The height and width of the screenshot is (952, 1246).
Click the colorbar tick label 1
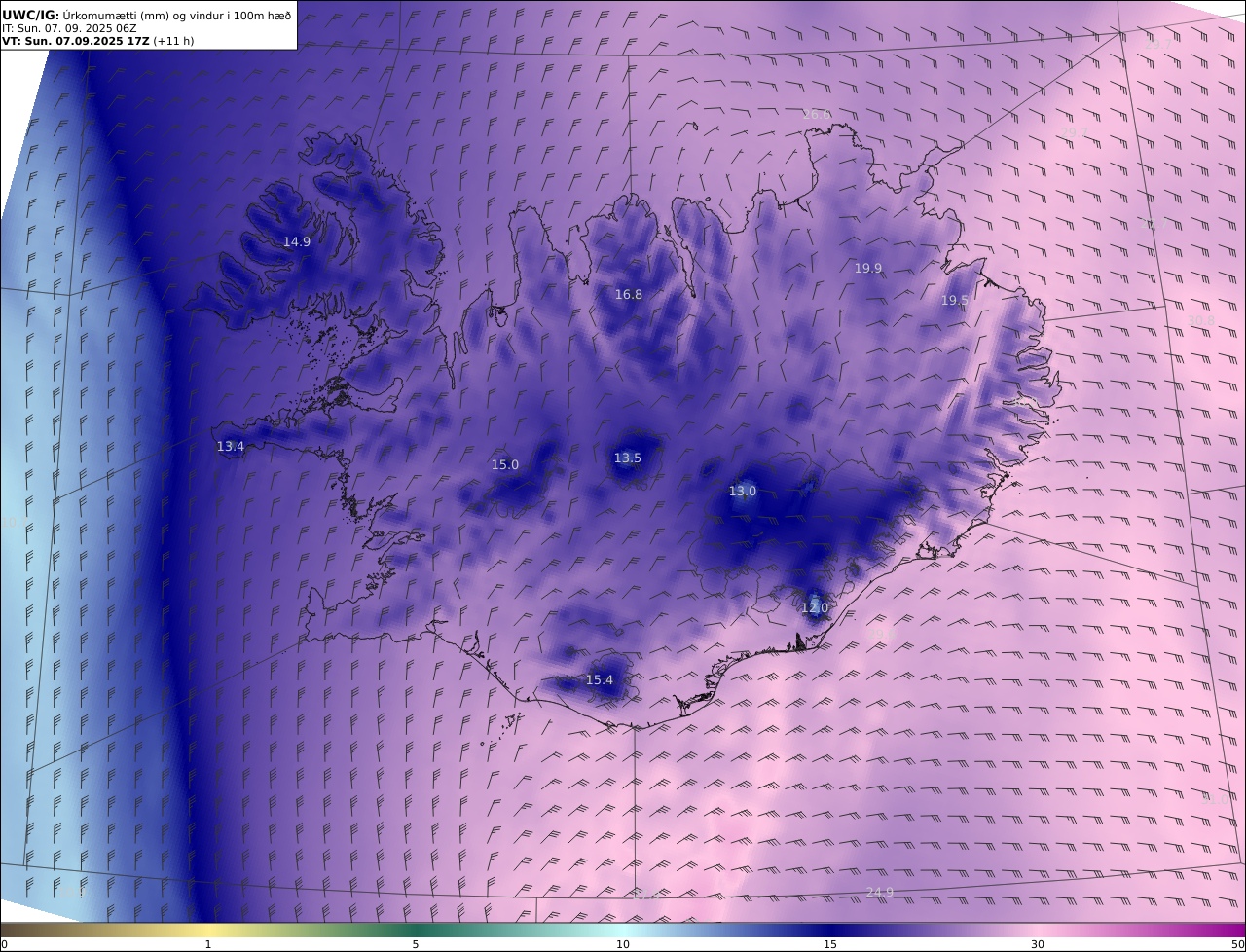(x=208, y=944)
